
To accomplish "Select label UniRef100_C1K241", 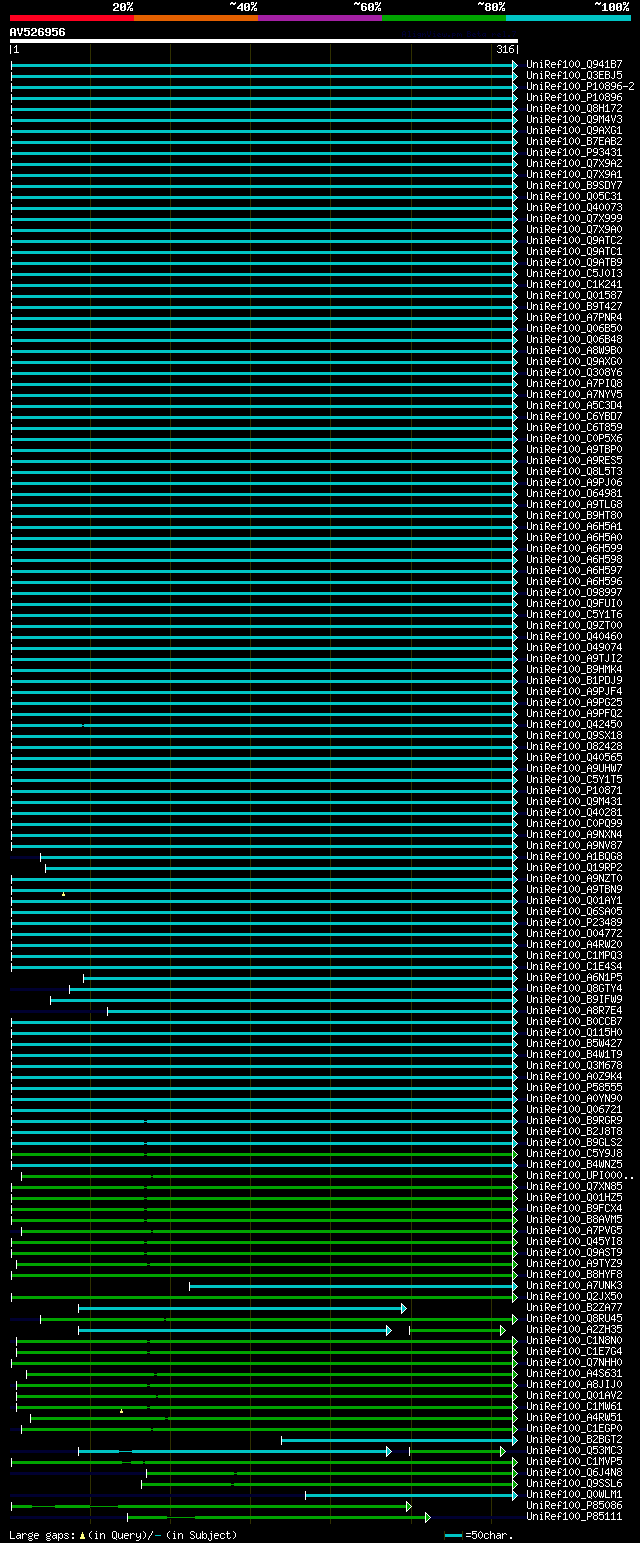I will pos(574,284).
